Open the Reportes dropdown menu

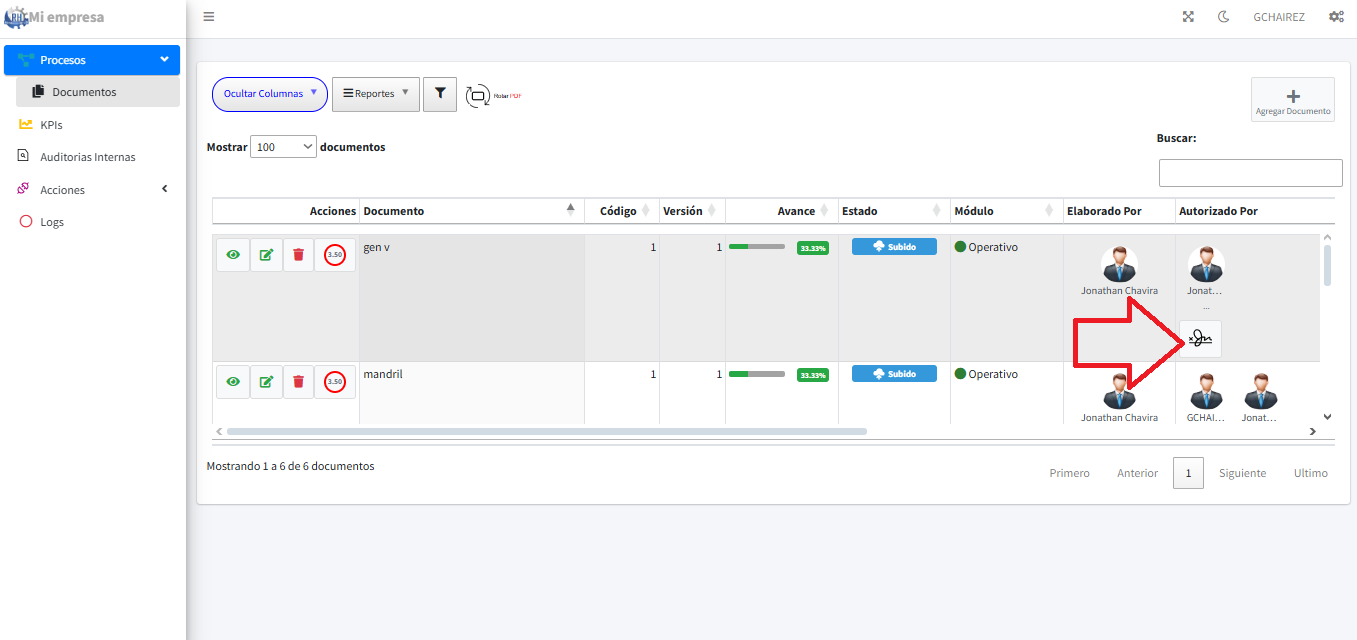(x=375, y=94)
